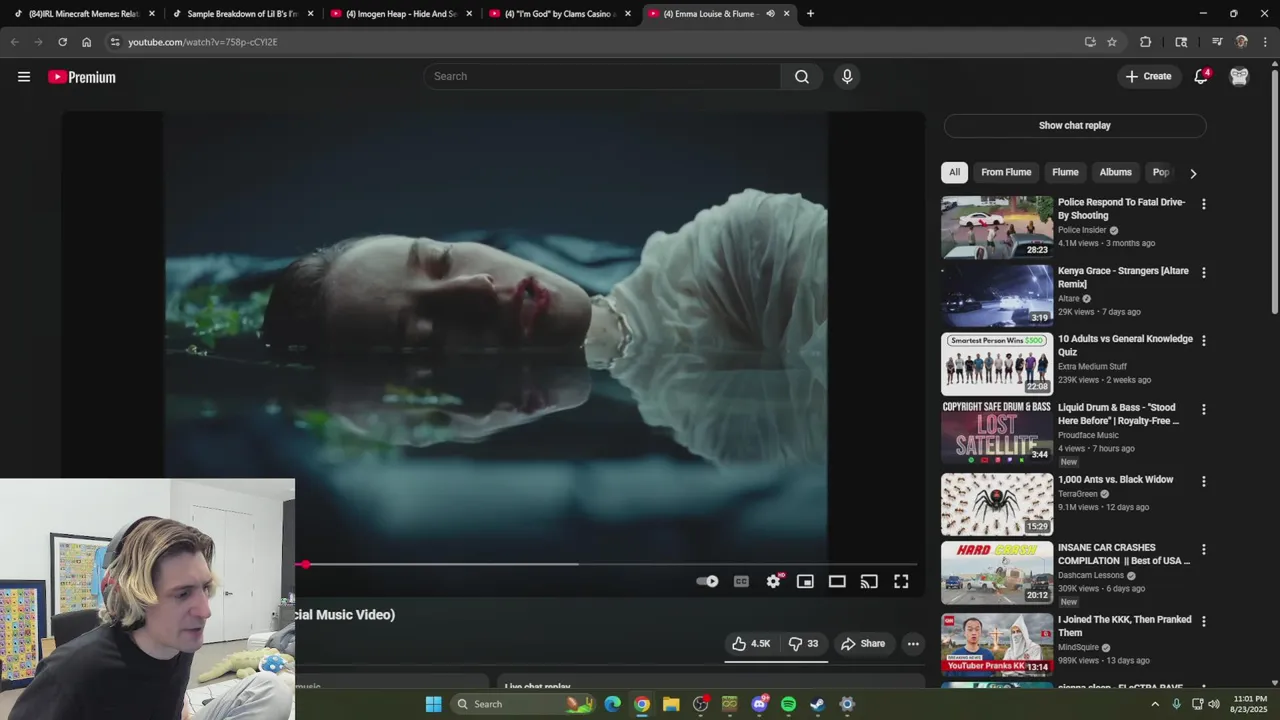Select the Albums filter chip
Screen dimensions: 1280x720
[x=1115, y=172]
